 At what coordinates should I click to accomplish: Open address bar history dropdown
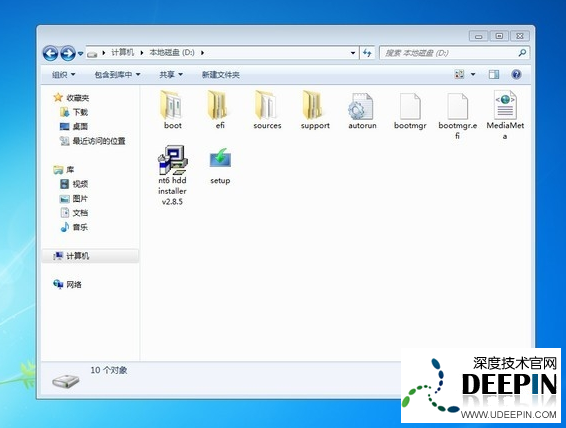(353, 53)
